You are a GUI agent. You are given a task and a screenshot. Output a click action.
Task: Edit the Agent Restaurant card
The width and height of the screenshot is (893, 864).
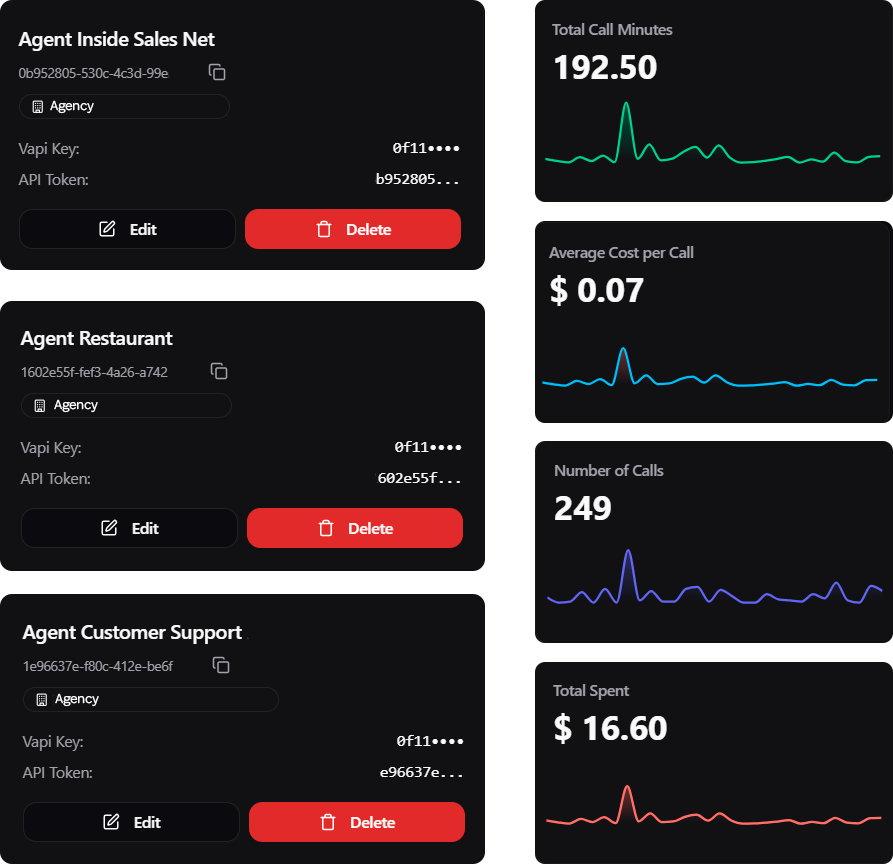click(x=129, y=528)
